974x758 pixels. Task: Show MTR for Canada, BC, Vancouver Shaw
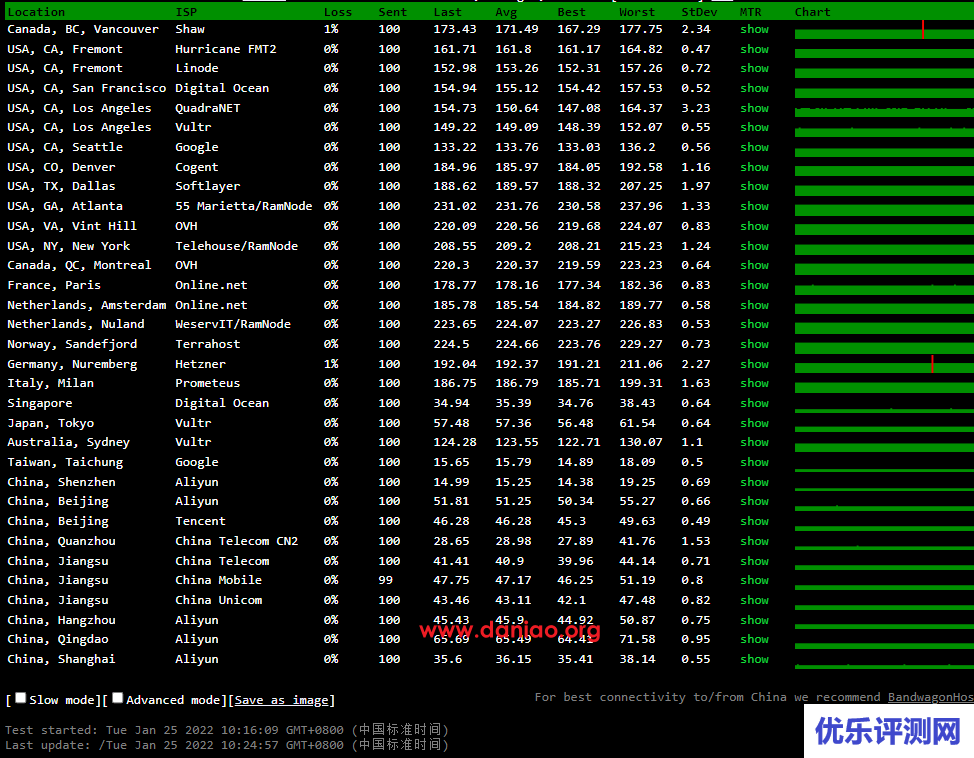(754, 29)
